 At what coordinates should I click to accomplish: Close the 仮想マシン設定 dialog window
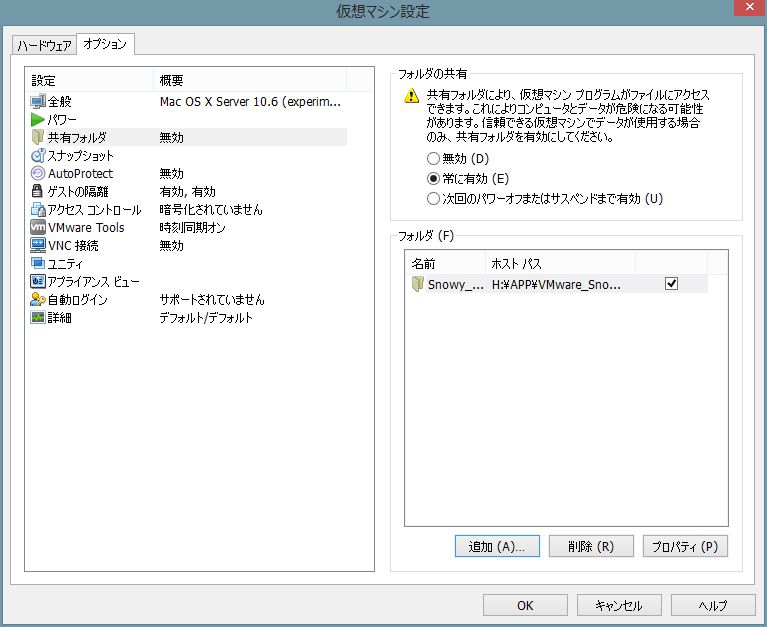click(750, 7)
